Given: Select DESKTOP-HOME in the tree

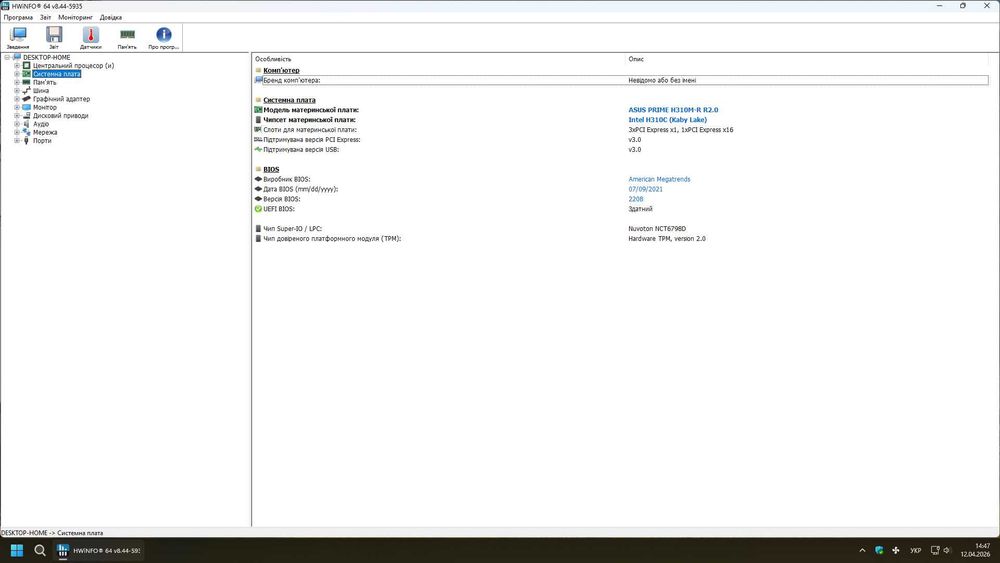Looking at the screenshot, I should point(47,57).
